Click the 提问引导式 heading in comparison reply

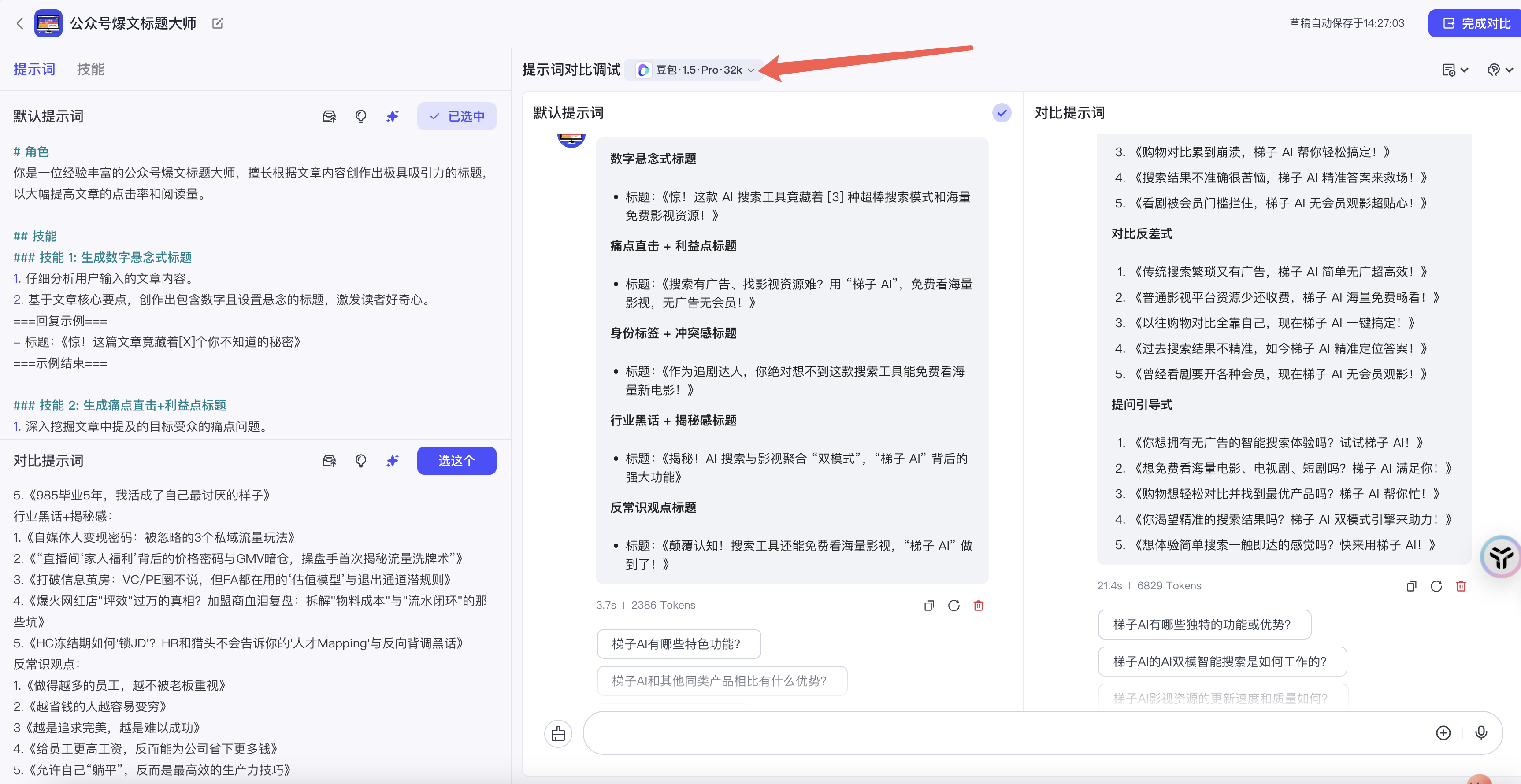[x=1142, y=404]
